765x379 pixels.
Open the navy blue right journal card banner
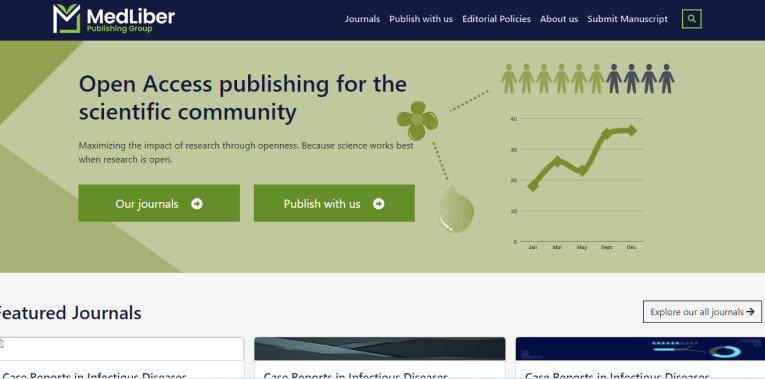point(640,349)
